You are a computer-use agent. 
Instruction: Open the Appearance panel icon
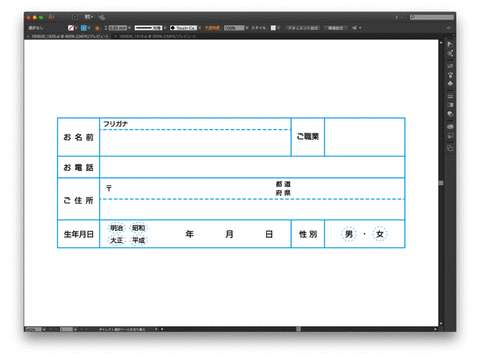click(450, 127)
